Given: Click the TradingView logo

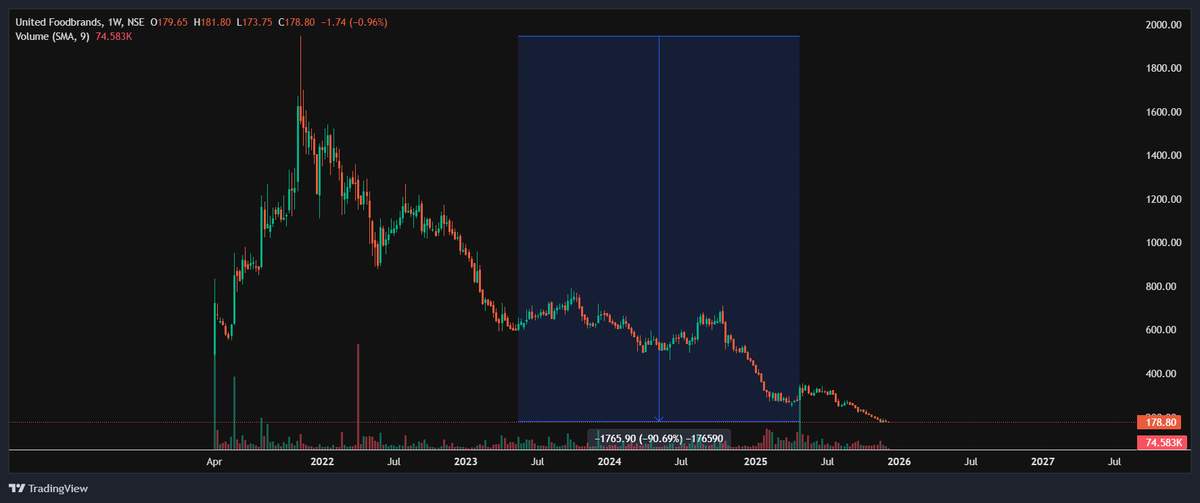Looking at the screenshot, I should 49,488.
